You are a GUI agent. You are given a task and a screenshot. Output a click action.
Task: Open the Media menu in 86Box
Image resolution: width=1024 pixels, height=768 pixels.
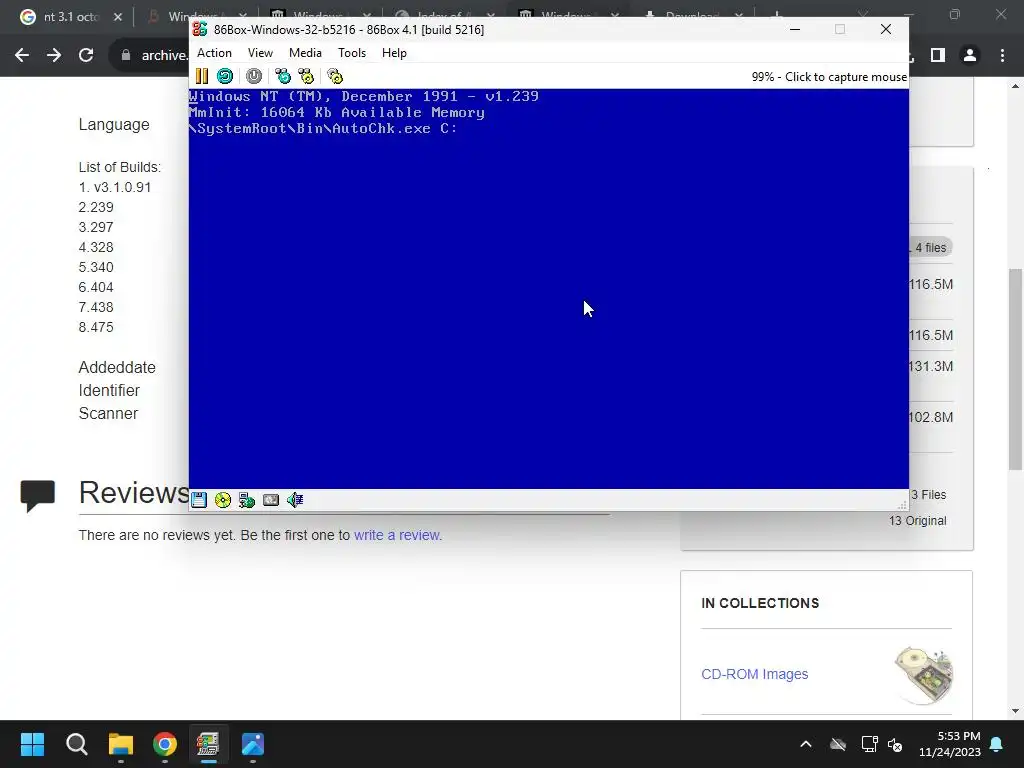(x=305, y=53)
